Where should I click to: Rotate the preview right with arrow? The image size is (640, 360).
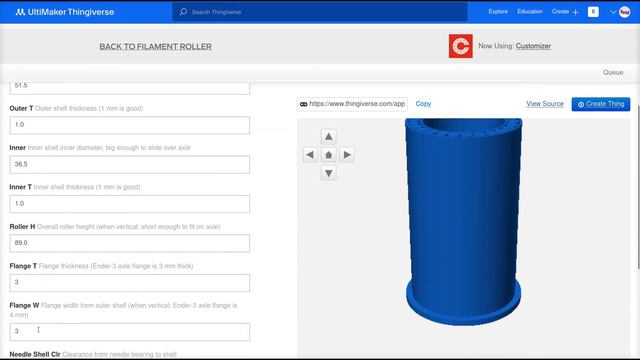coord(347,155)
